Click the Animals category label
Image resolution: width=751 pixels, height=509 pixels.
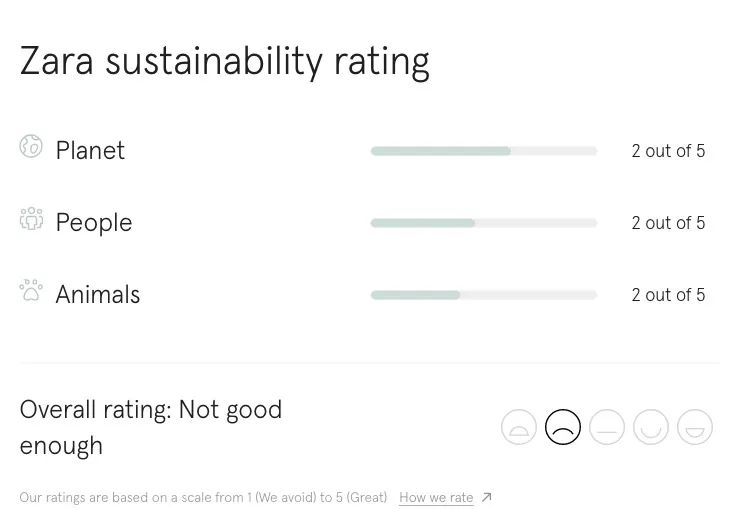coord(98,295)
